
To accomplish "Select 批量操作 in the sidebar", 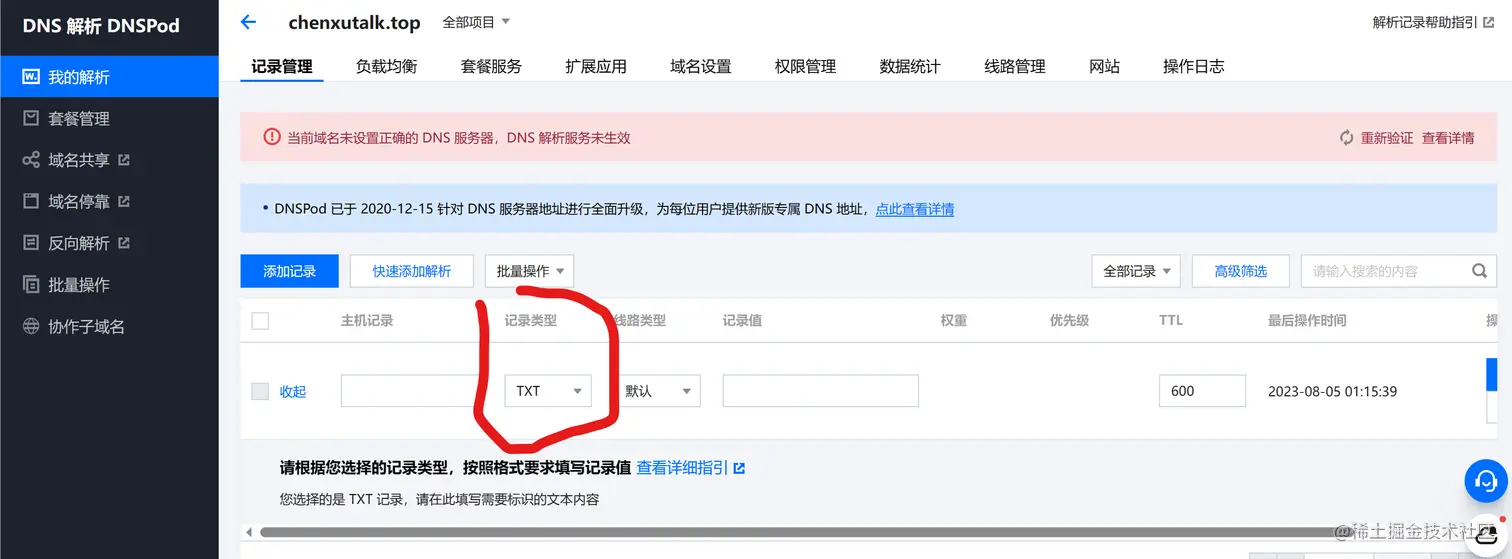I will click(109, 285).
